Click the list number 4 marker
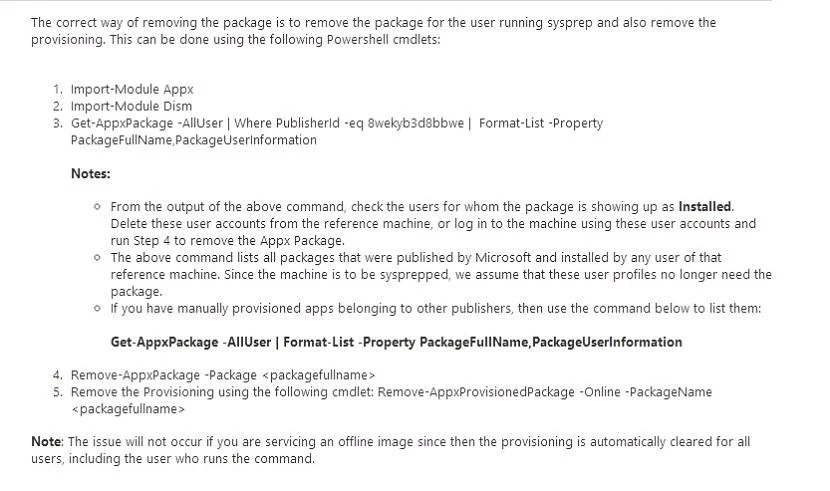The height and width of the screenshot is (491, 830). pos(57,375)
